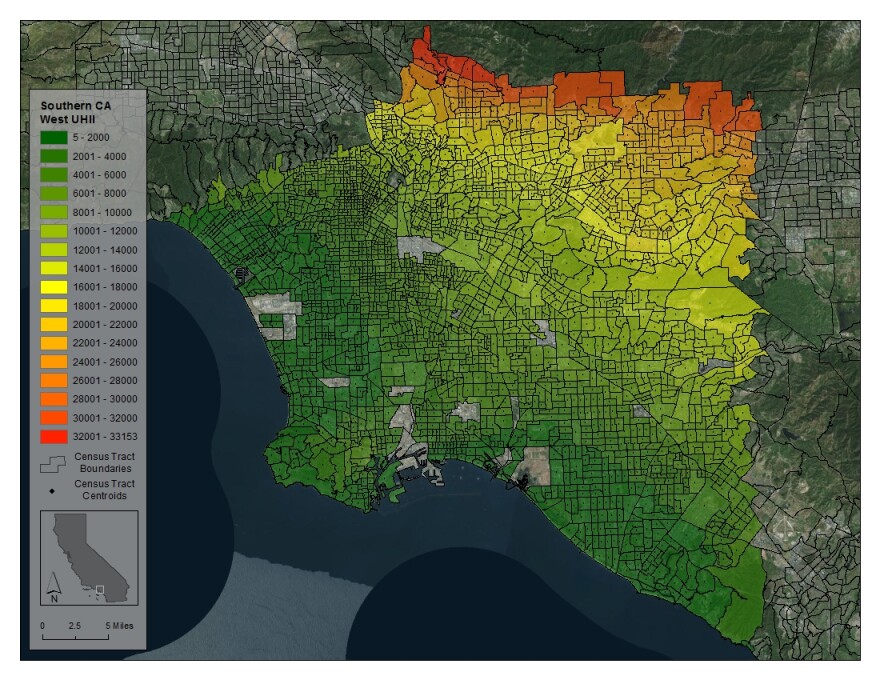Select the 32001 - 33153 red swatch
Viewport: 880px width, 680px height.
(54, 437)
